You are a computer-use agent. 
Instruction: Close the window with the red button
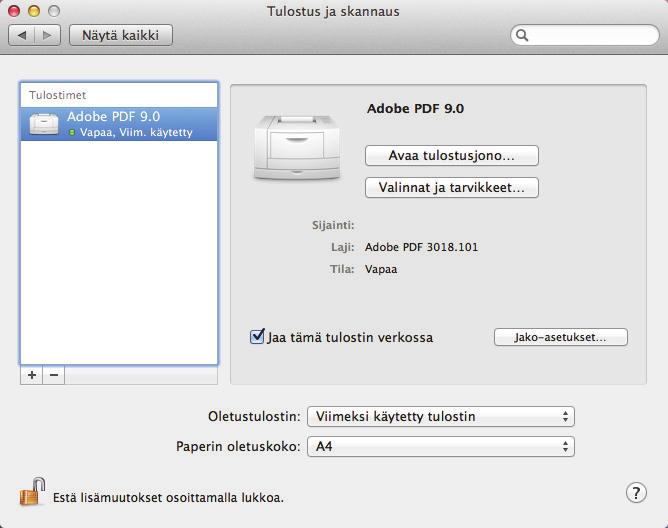[14, 11]
